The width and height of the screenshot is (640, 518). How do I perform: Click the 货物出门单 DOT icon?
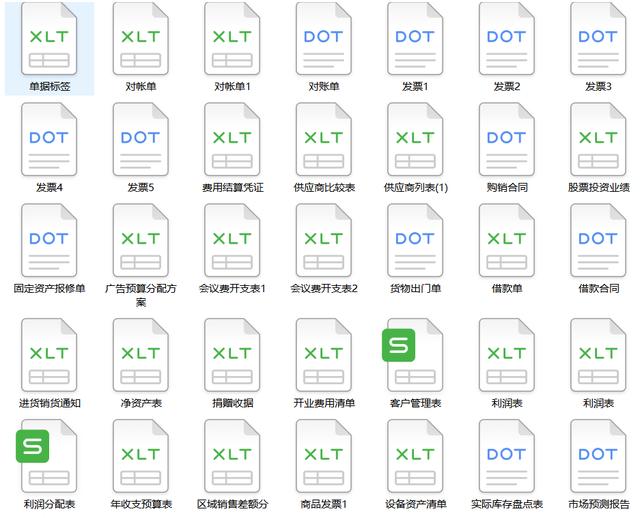click(415, 240)
